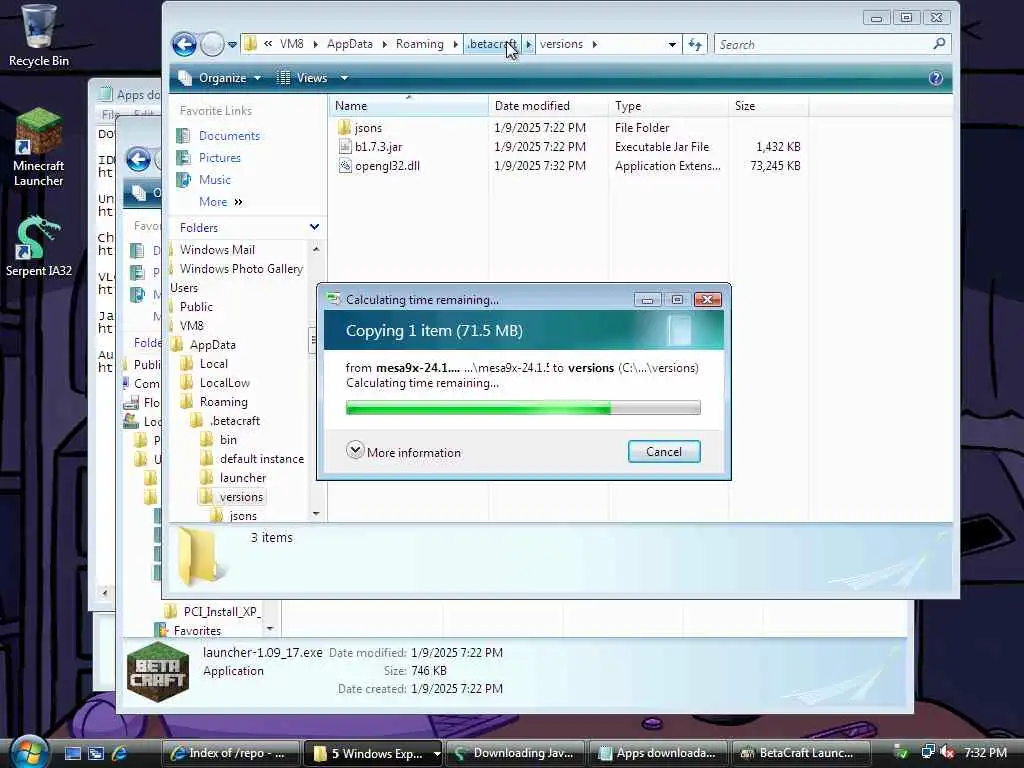Open the Serpent IA32 desktop icon
Viewport: 1024px width, 768px height.
[38, 246]
